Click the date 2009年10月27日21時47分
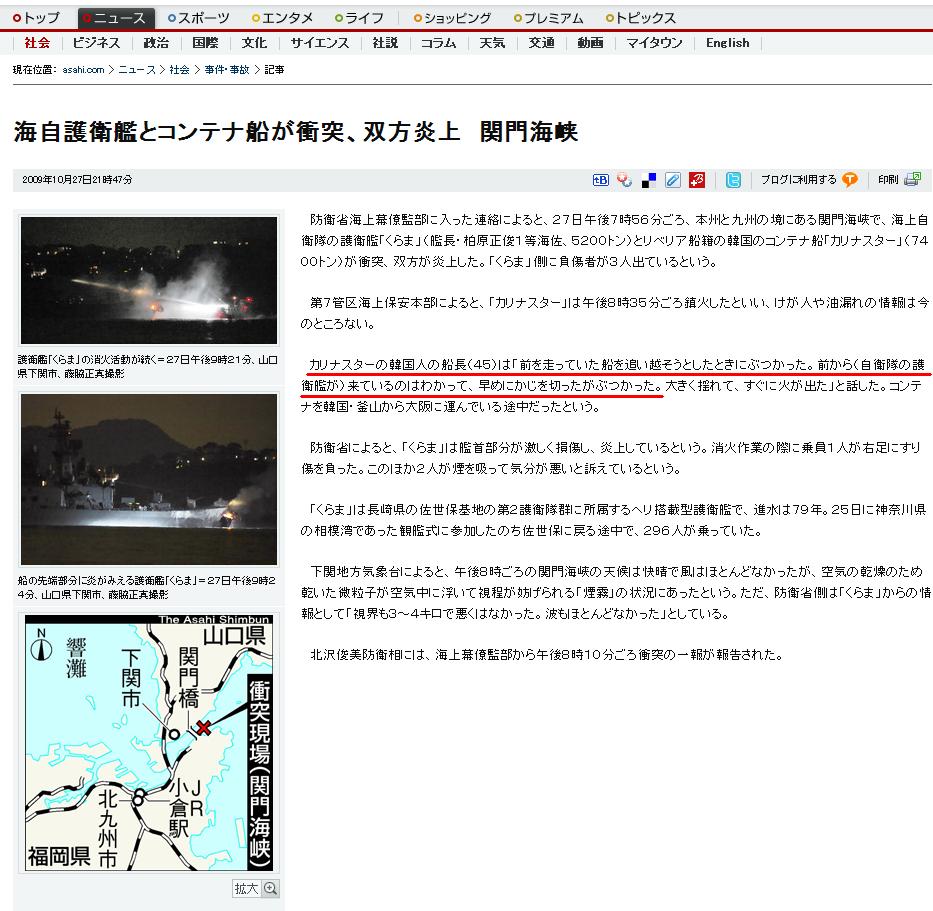Image resolution: width=933 pixels, height=911 pixels. (77, 179)
